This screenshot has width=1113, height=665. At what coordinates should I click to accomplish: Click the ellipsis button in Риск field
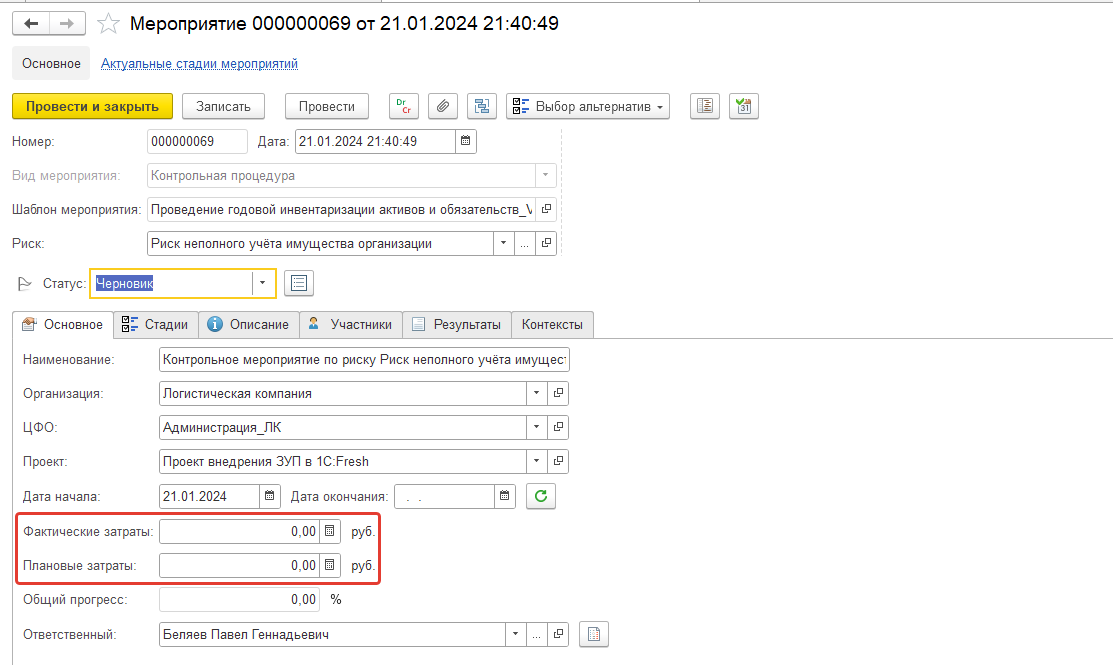[x=525, y=243]
